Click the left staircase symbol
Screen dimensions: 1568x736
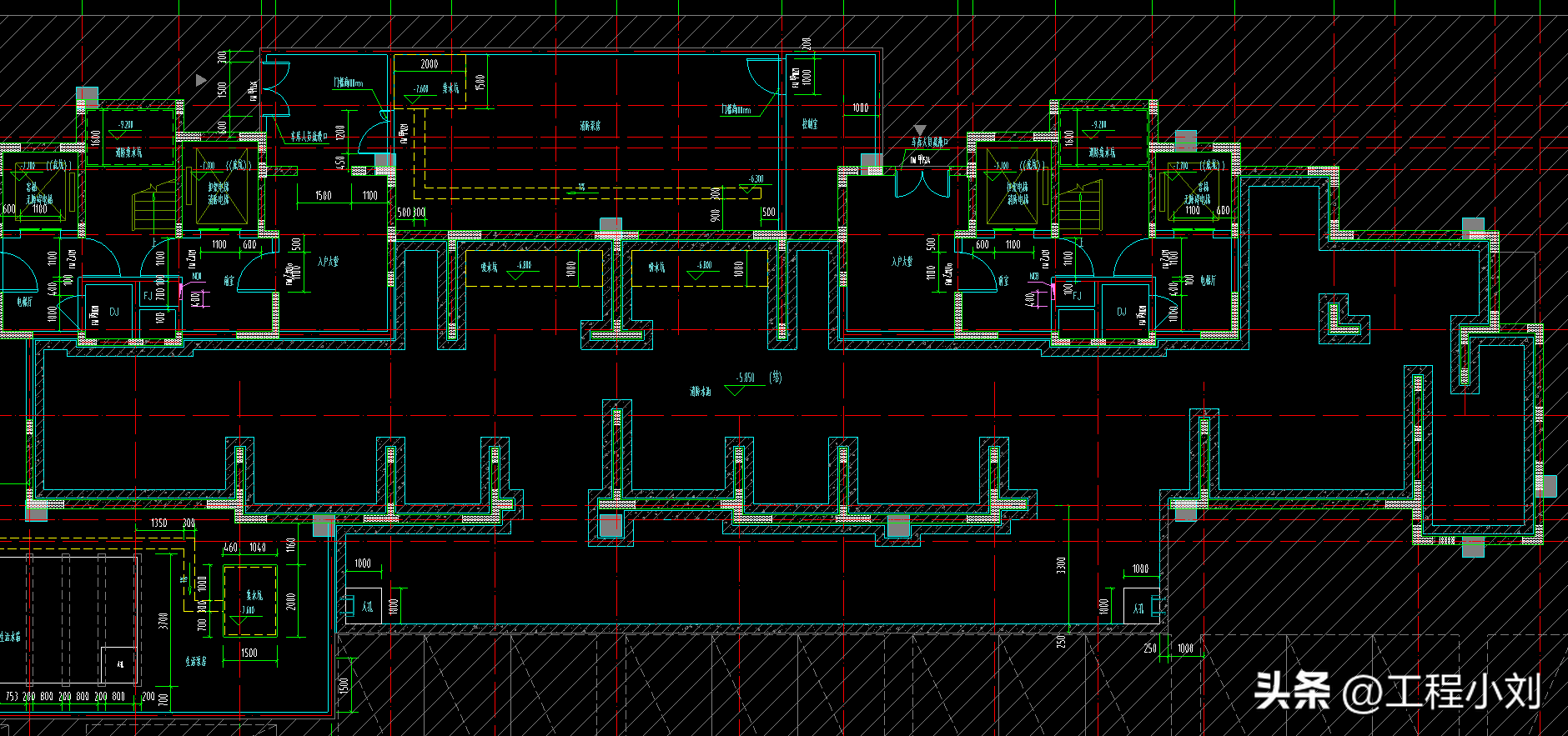click(x=154, y=206)
